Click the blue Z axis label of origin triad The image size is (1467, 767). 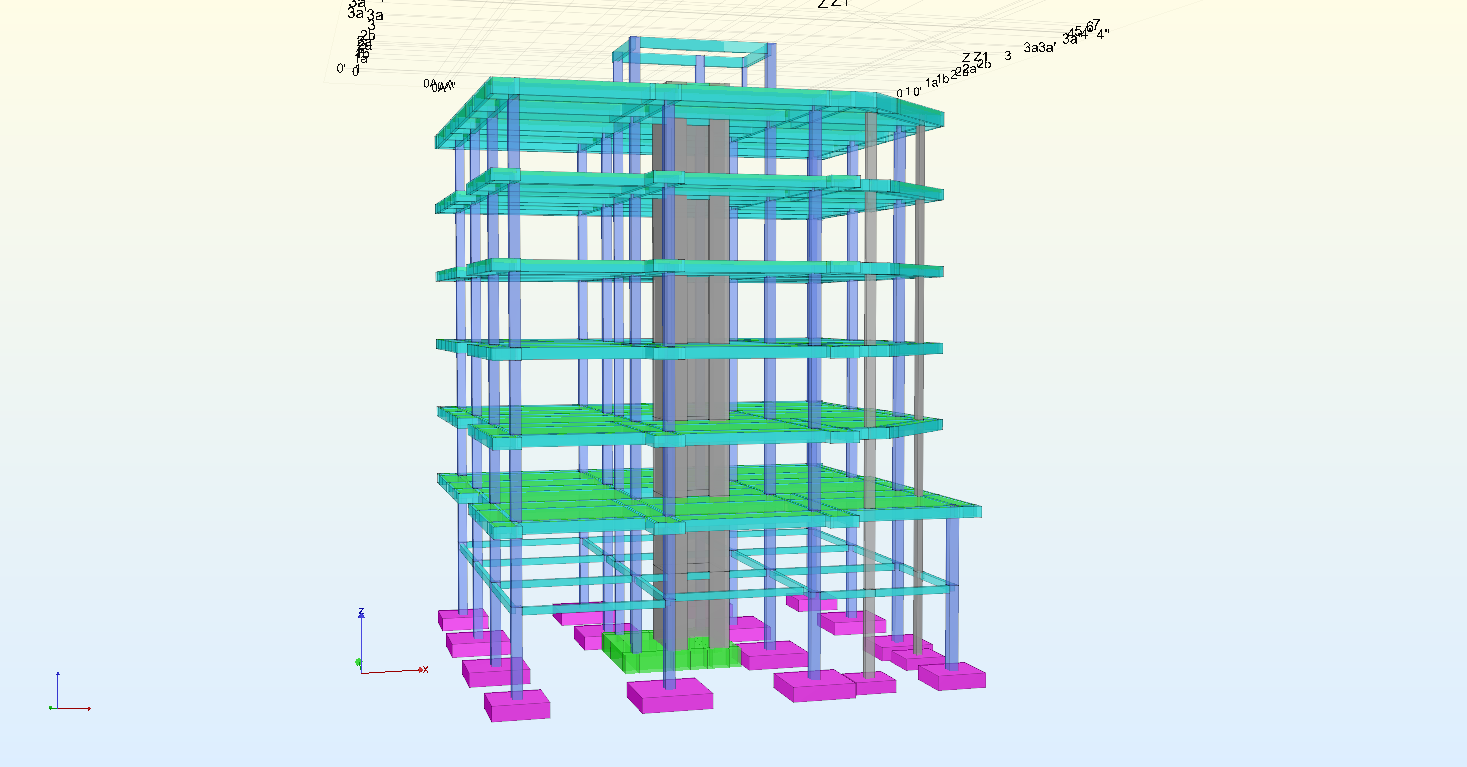[361, 611]
